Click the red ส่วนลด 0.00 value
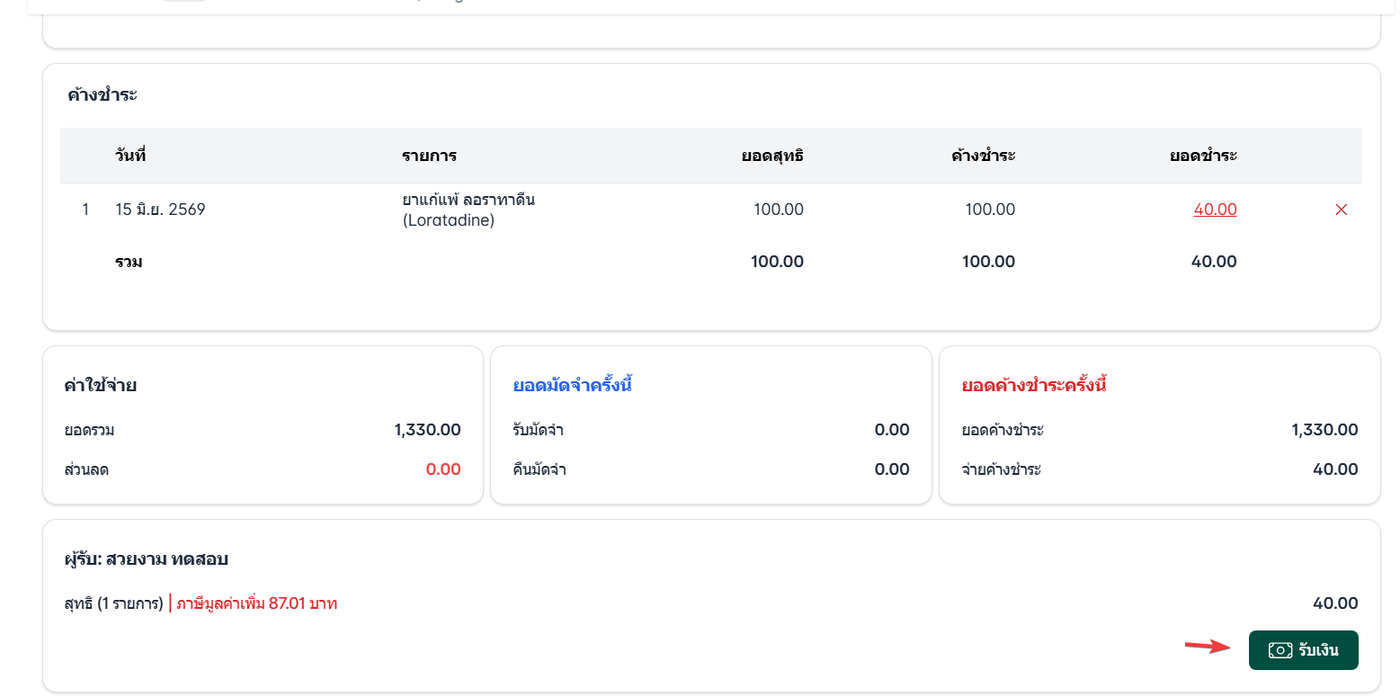1400x697 pixels. tap(443, 469)
